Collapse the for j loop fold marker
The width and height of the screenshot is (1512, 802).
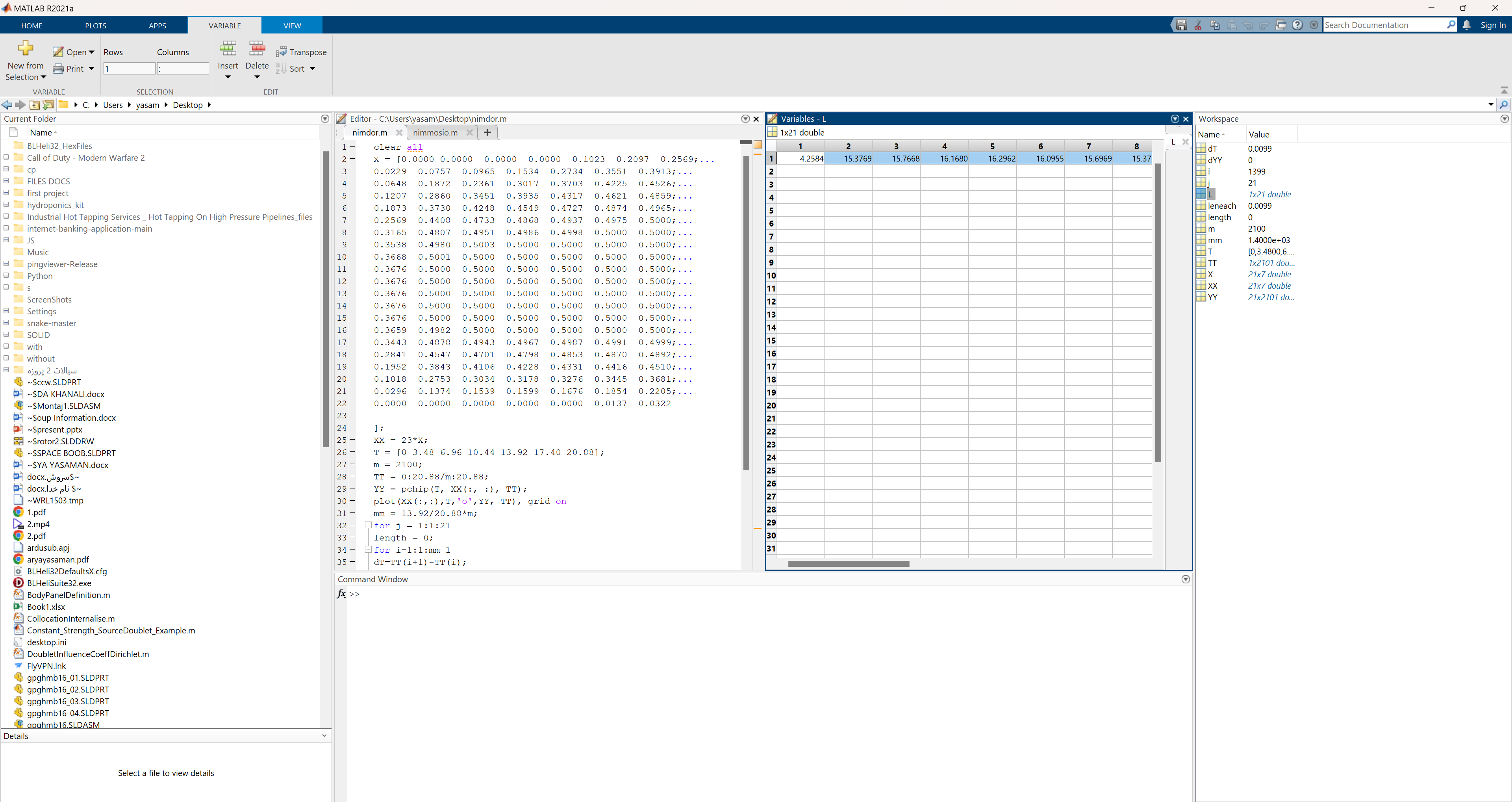tap(368, 525)
